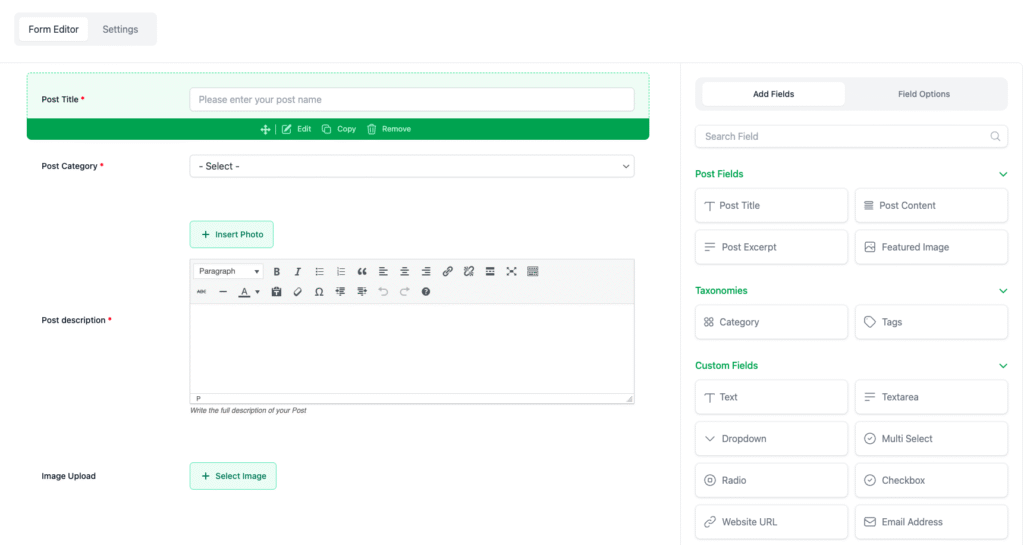Screen dimensions: 1024x545
Task: Add a Radio field to the form
Action: tap(771, 480)
